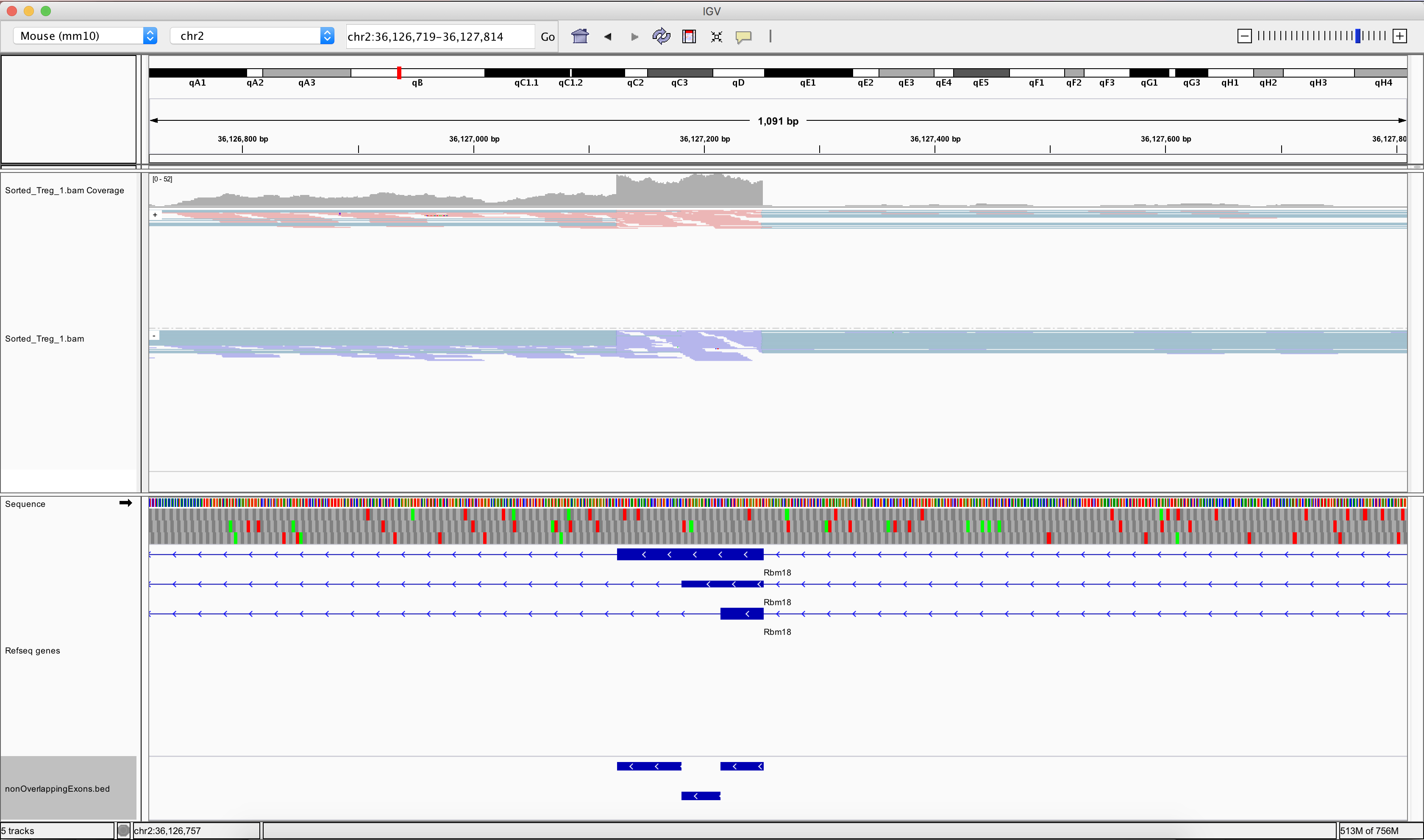Select the nonOverlappingExons.bed track name
Viewport: 1424px width, 840px height.
58,788
